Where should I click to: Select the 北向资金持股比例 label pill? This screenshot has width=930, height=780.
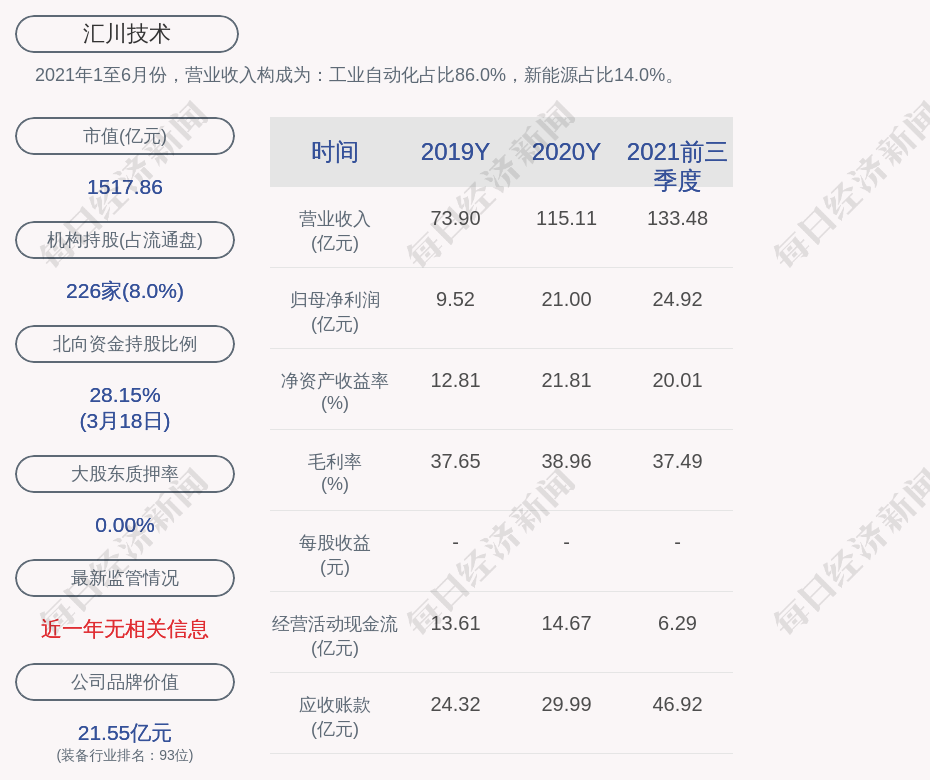pos(125,344)
